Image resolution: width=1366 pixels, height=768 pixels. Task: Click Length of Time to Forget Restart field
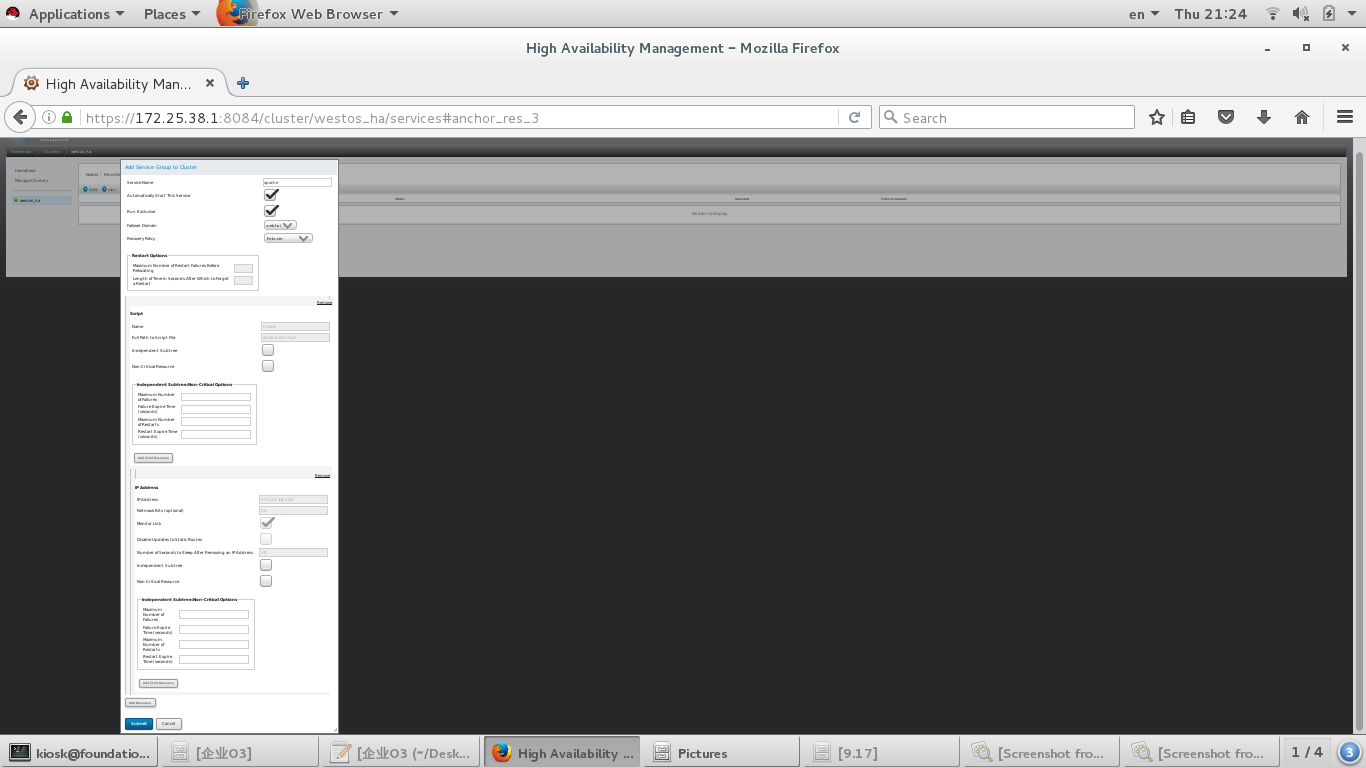tap(243, 280)
